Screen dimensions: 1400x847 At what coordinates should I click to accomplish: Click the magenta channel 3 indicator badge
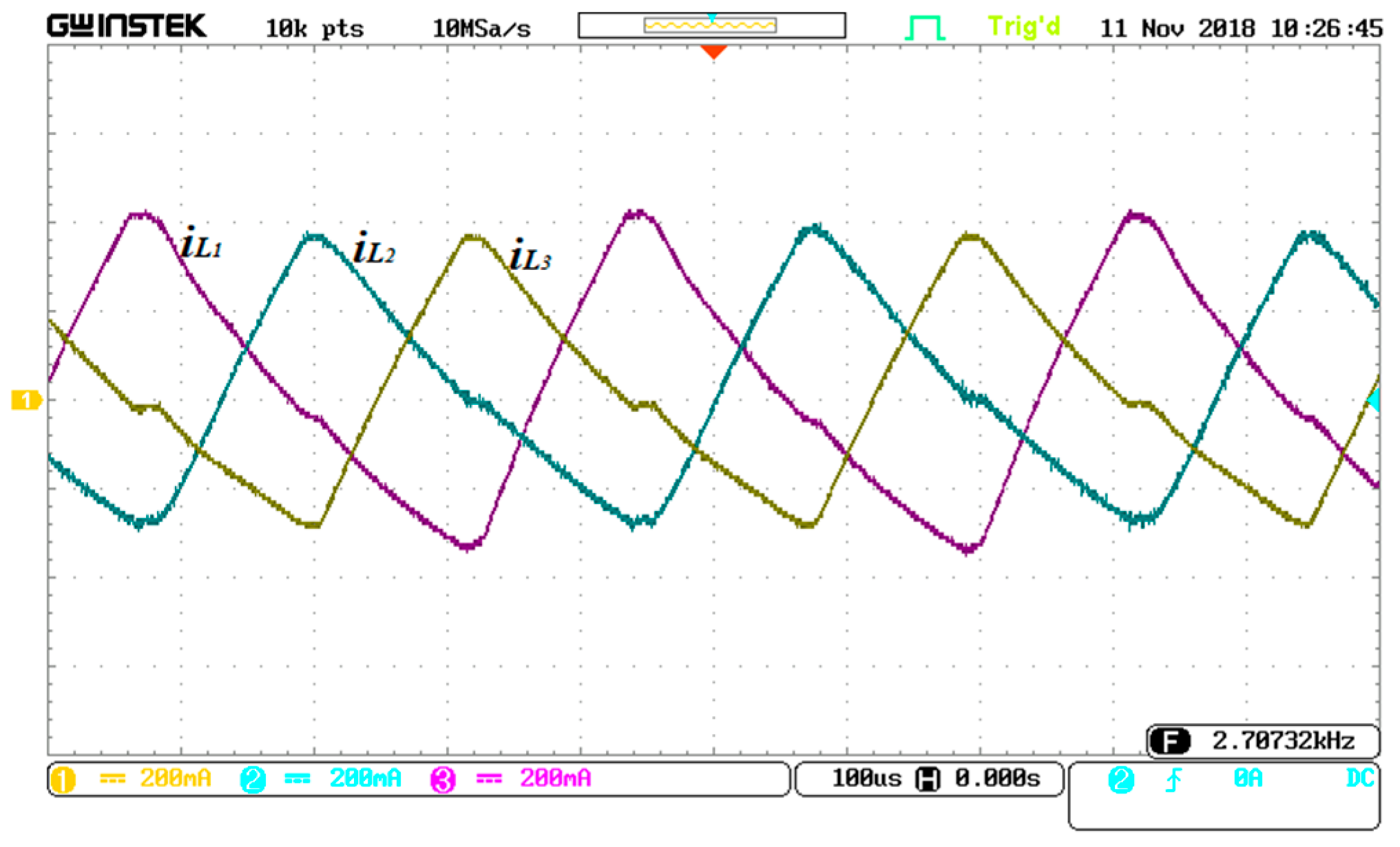click(443, 780)
